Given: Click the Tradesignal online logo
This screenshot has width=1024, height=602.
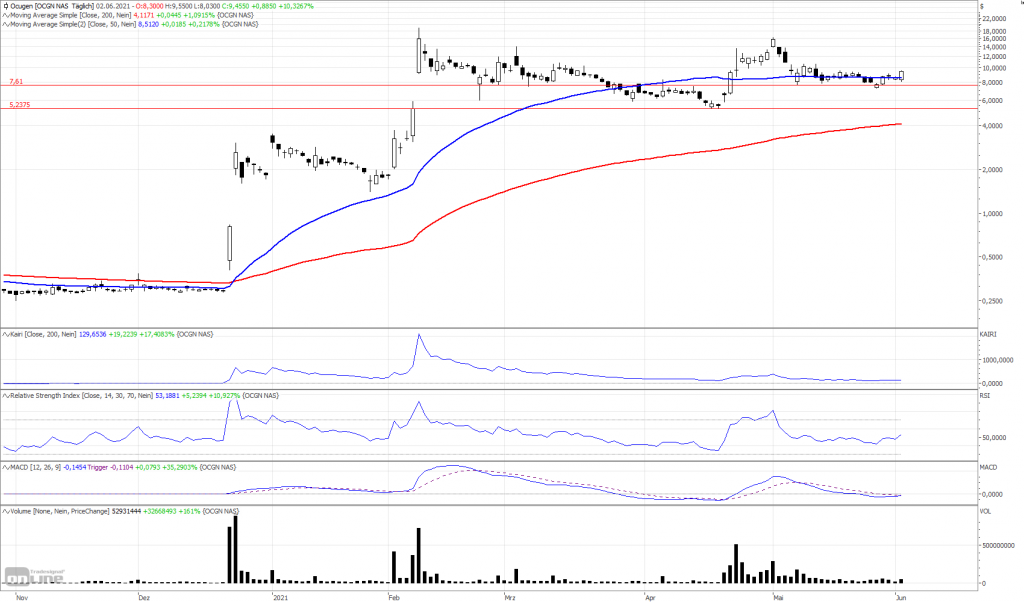Looking at the screenshot, I should coord(34,577).
